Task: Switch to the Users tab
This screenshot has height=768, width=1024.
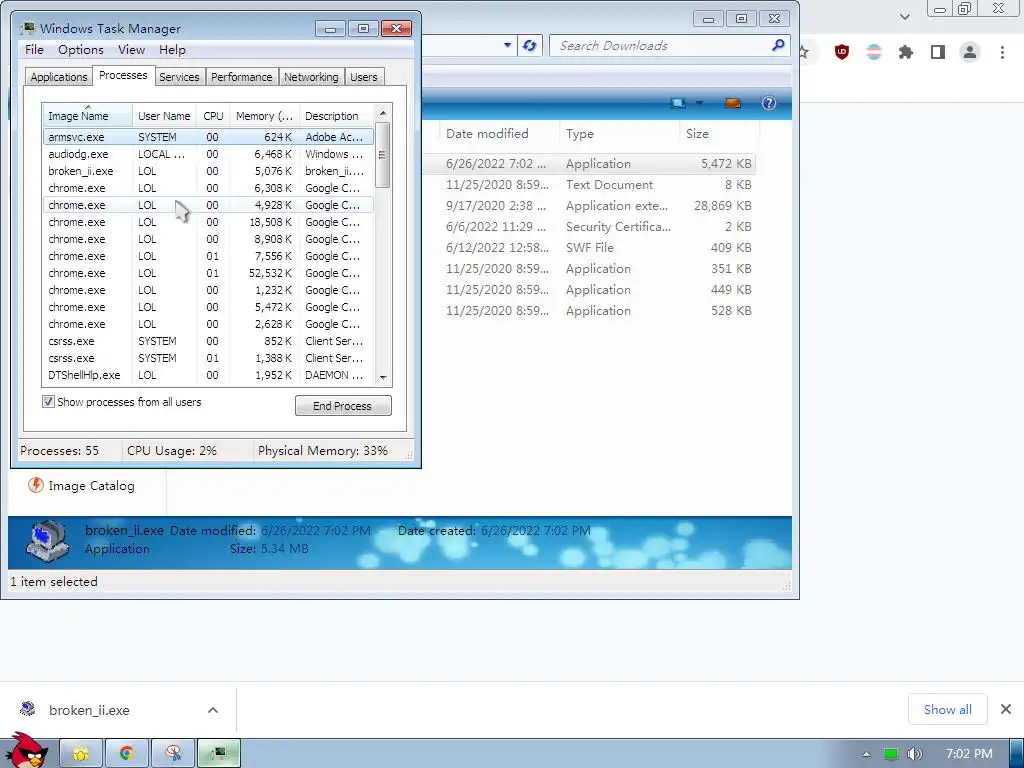Action: 364,77
